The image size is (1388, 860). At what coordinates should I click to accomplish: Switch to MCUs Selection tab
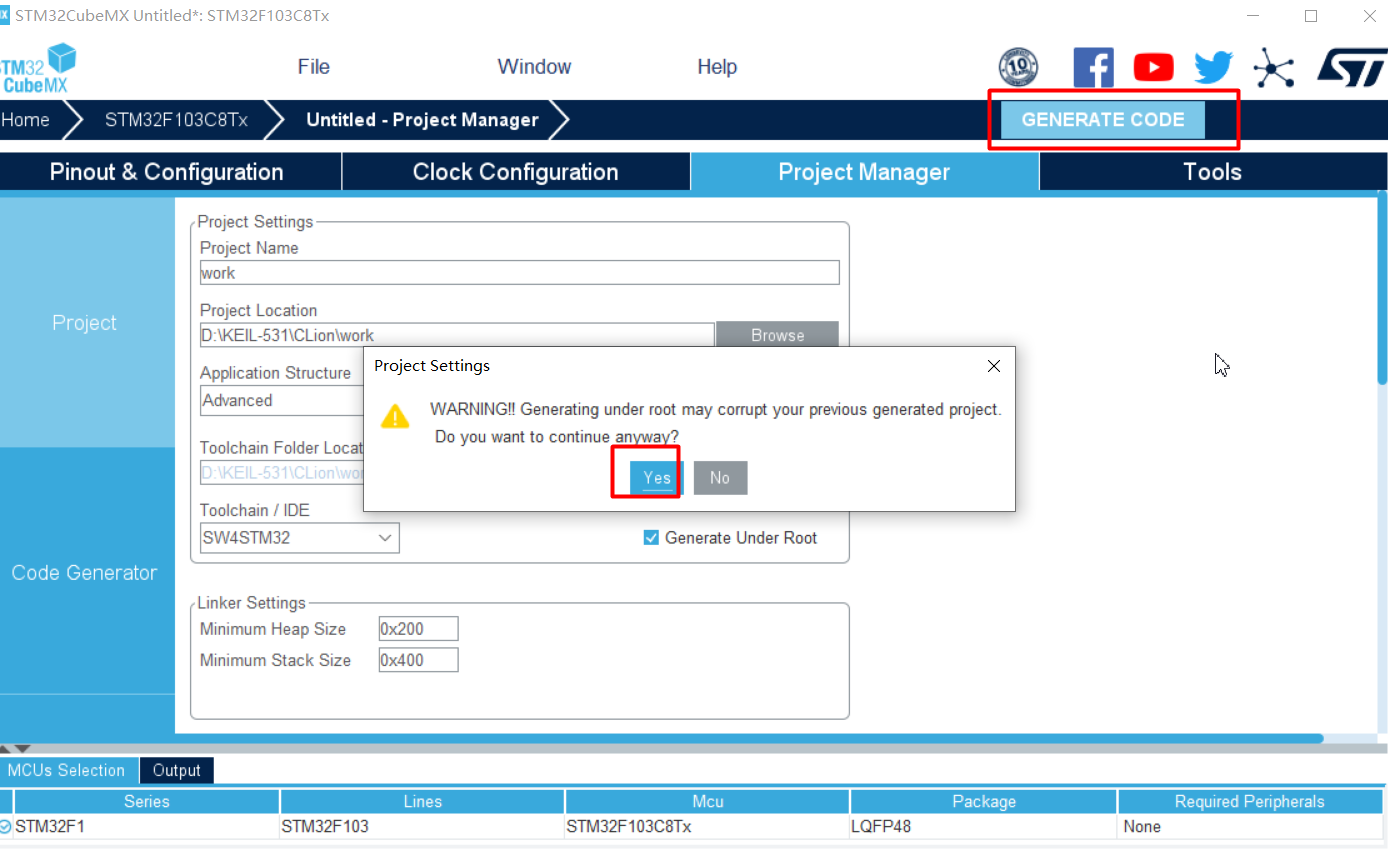click(x=68, y=770)
